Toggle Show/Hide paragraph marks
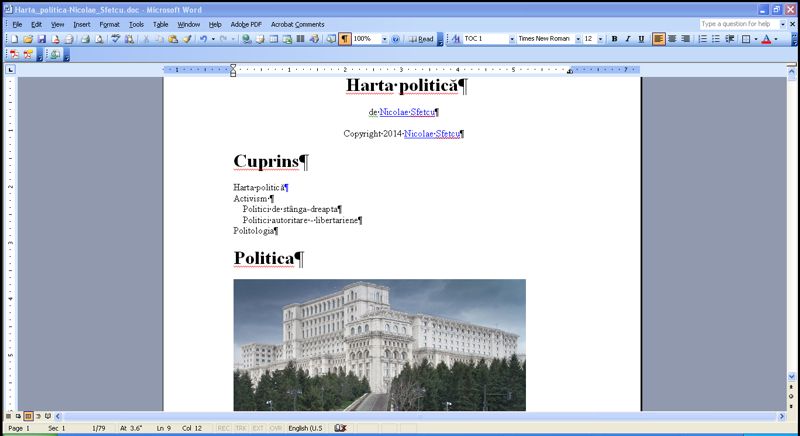Image resolution: width=800 pixels, height=436 pixels. point(345,39)
